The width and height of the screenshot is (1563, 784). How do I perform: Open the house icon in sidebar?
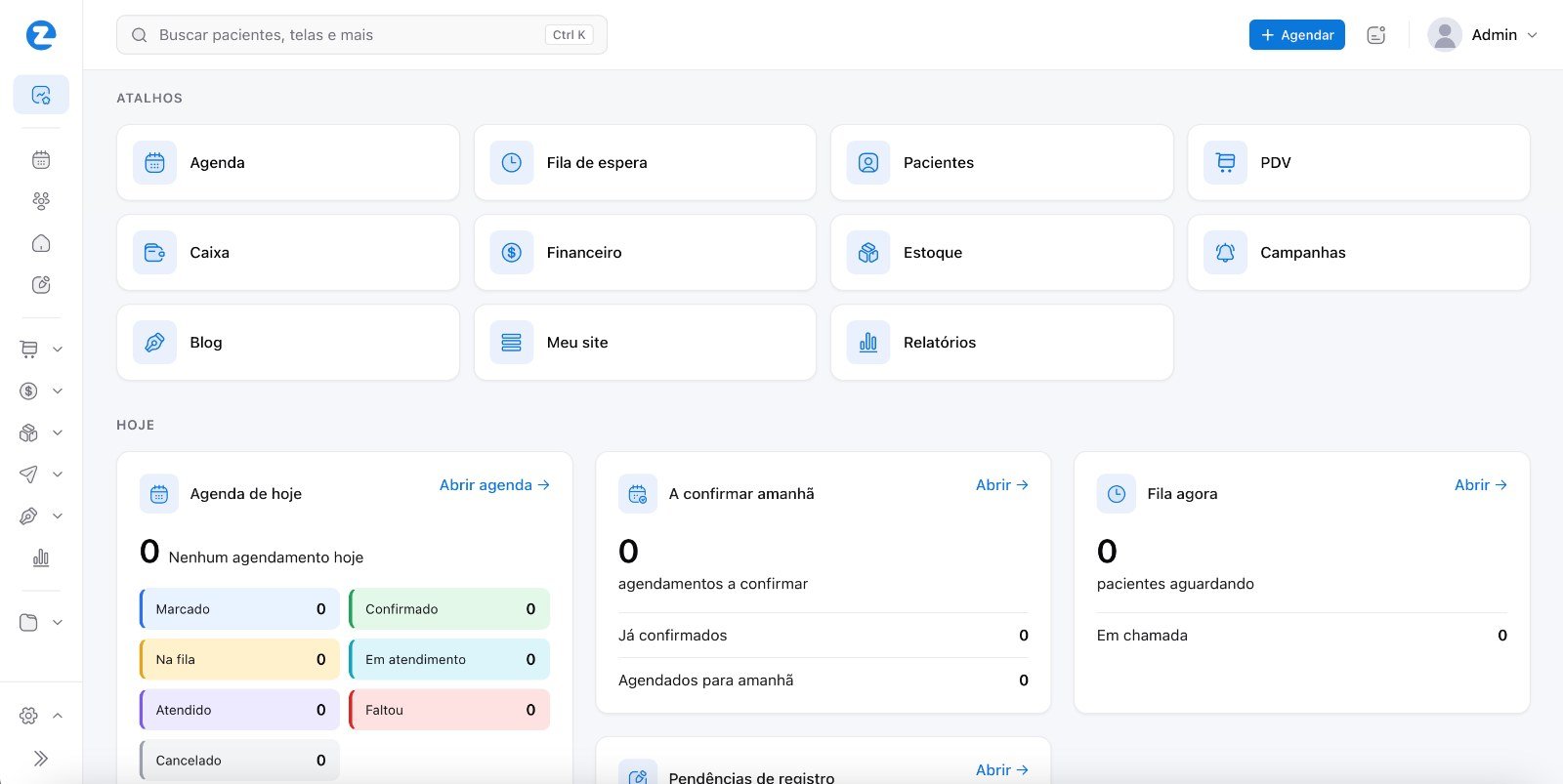(x=41, y=243)
